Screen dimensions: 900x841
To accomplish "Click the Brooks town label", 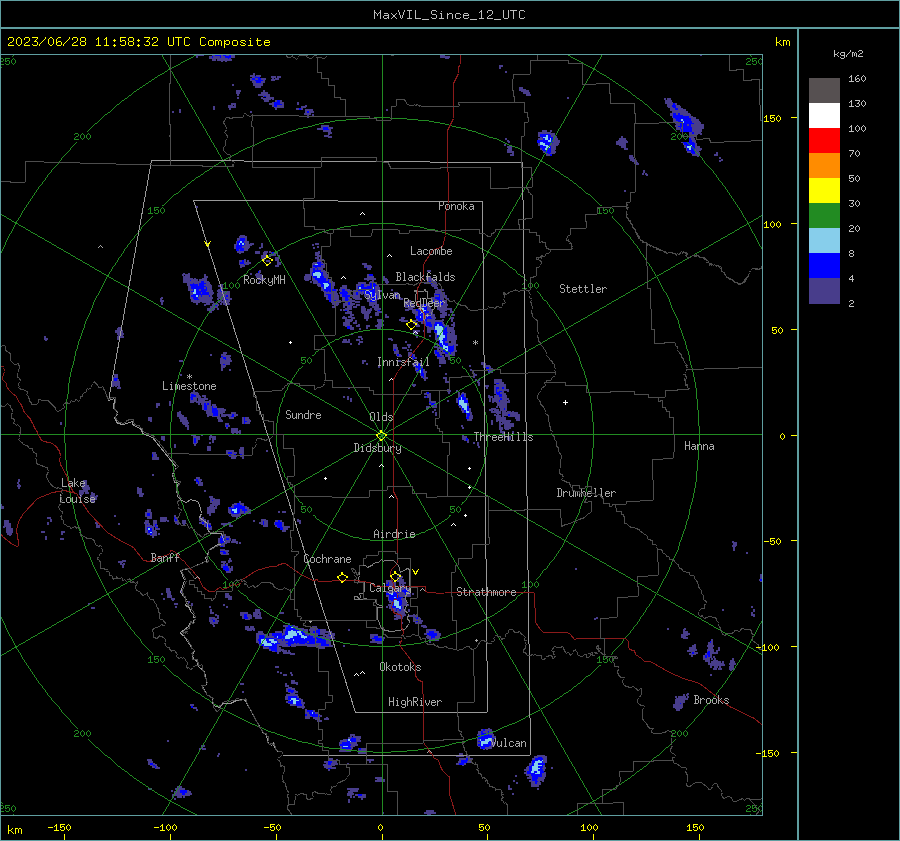I will [x=711, y=700].
